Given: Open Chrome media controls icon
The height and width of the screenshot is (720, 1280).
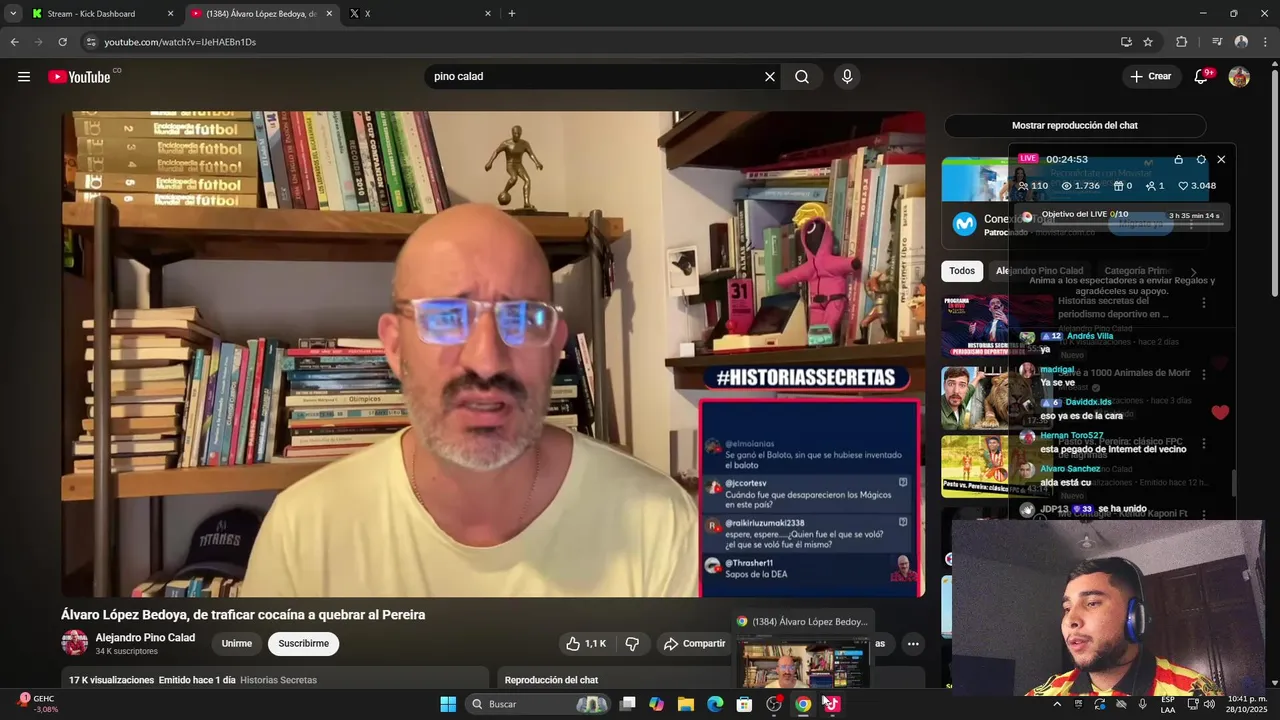Looking at the screenshot, I should [1217, 42].
